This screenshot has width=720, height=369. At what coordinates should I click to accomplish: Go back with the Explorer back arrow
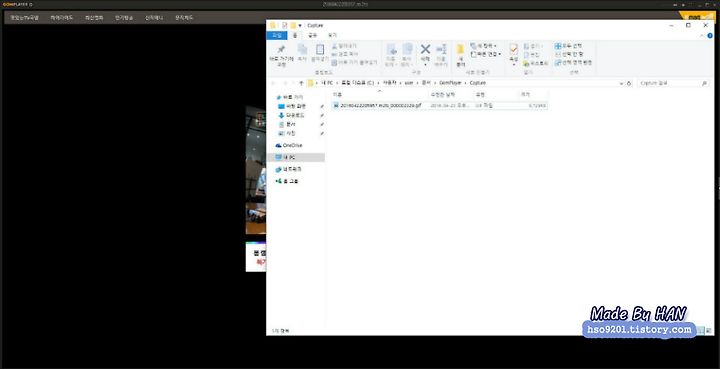point(274,83)
